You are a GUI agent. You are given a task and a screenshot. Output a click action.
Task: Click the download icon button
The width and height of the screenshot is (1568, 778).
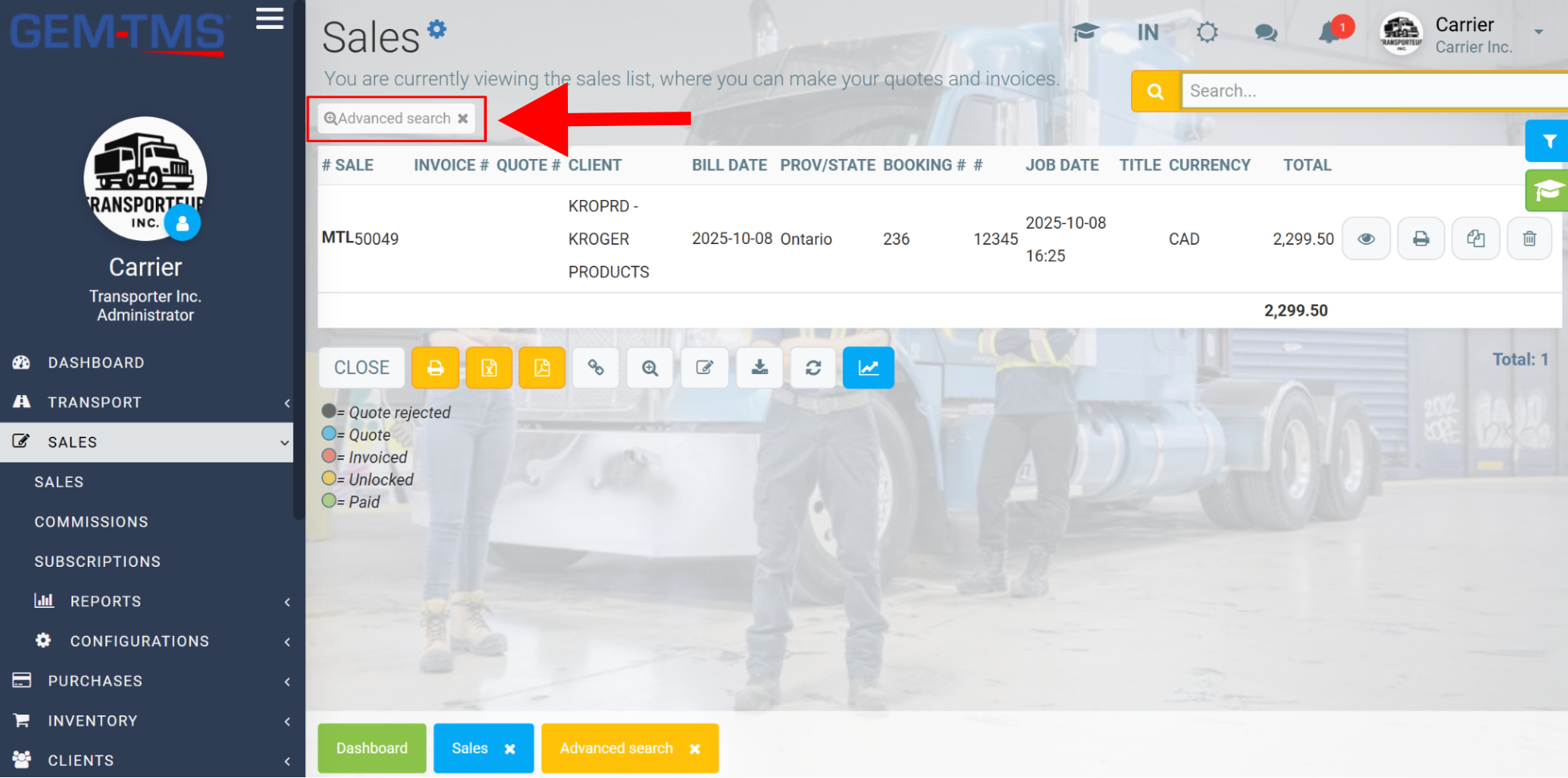coord(759,368)
